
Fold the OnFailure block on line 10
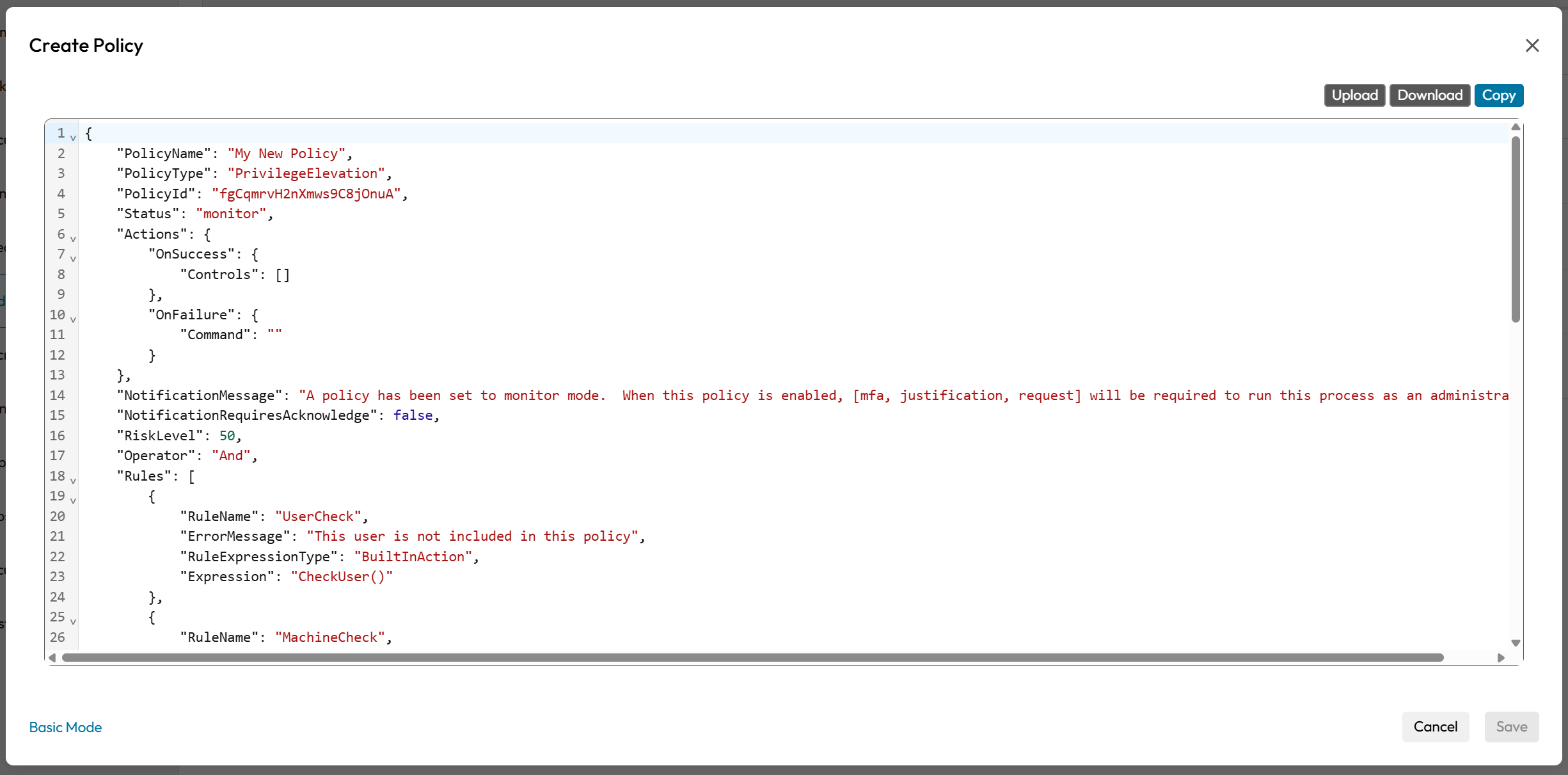click(73, 319)
